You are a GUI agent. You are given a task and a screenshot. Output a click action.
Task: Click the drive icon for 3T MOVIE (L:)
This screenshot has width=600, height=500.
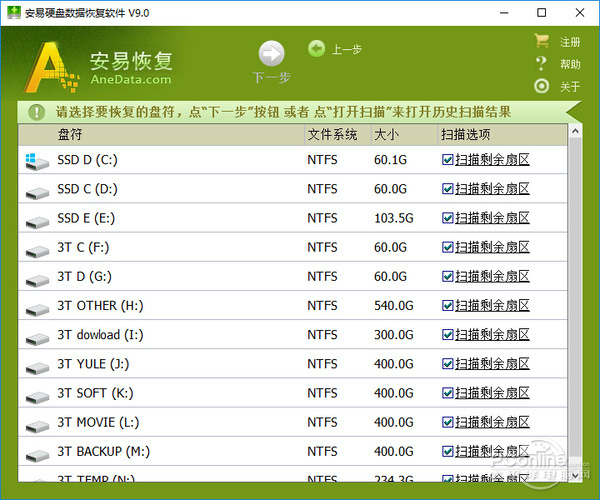point(37,427)
